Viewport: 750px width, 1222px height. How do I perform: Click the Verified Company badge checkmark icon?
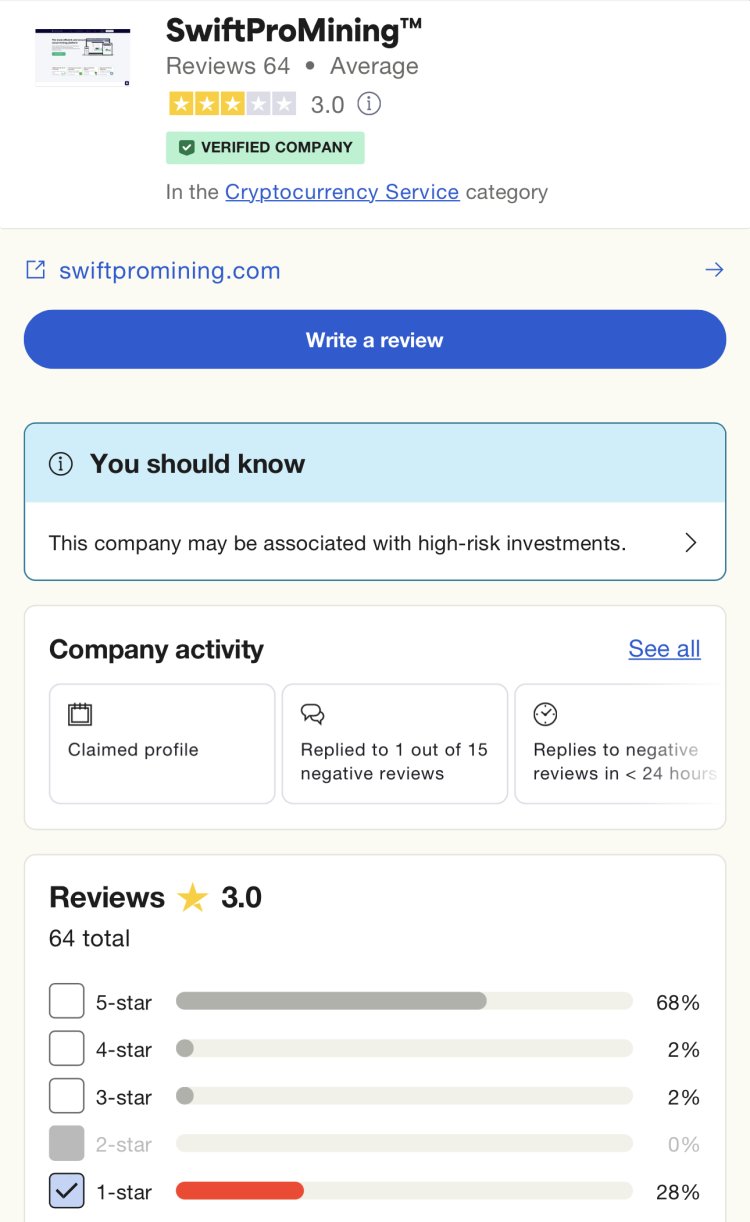pos(187,147)
